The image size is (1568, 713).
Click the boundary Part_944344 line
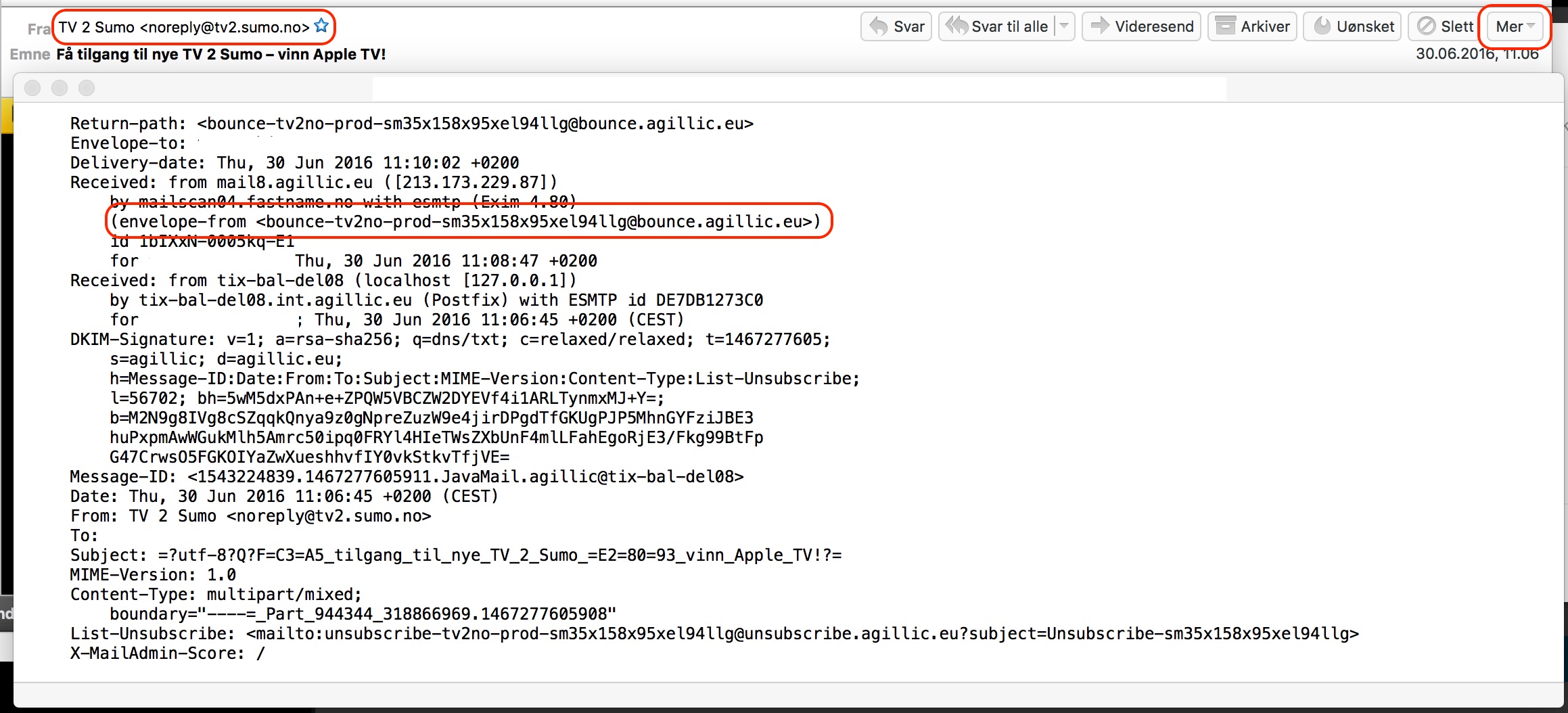(x=363, y=614)
